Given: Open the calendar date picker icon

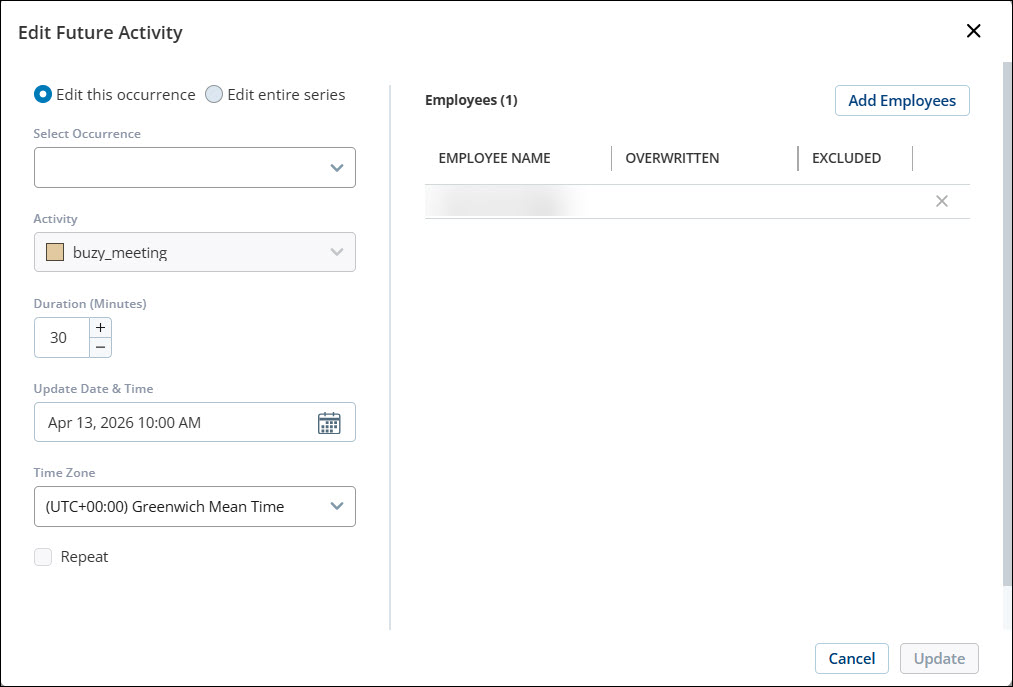Looking at the screenshot, I should 329,423.
